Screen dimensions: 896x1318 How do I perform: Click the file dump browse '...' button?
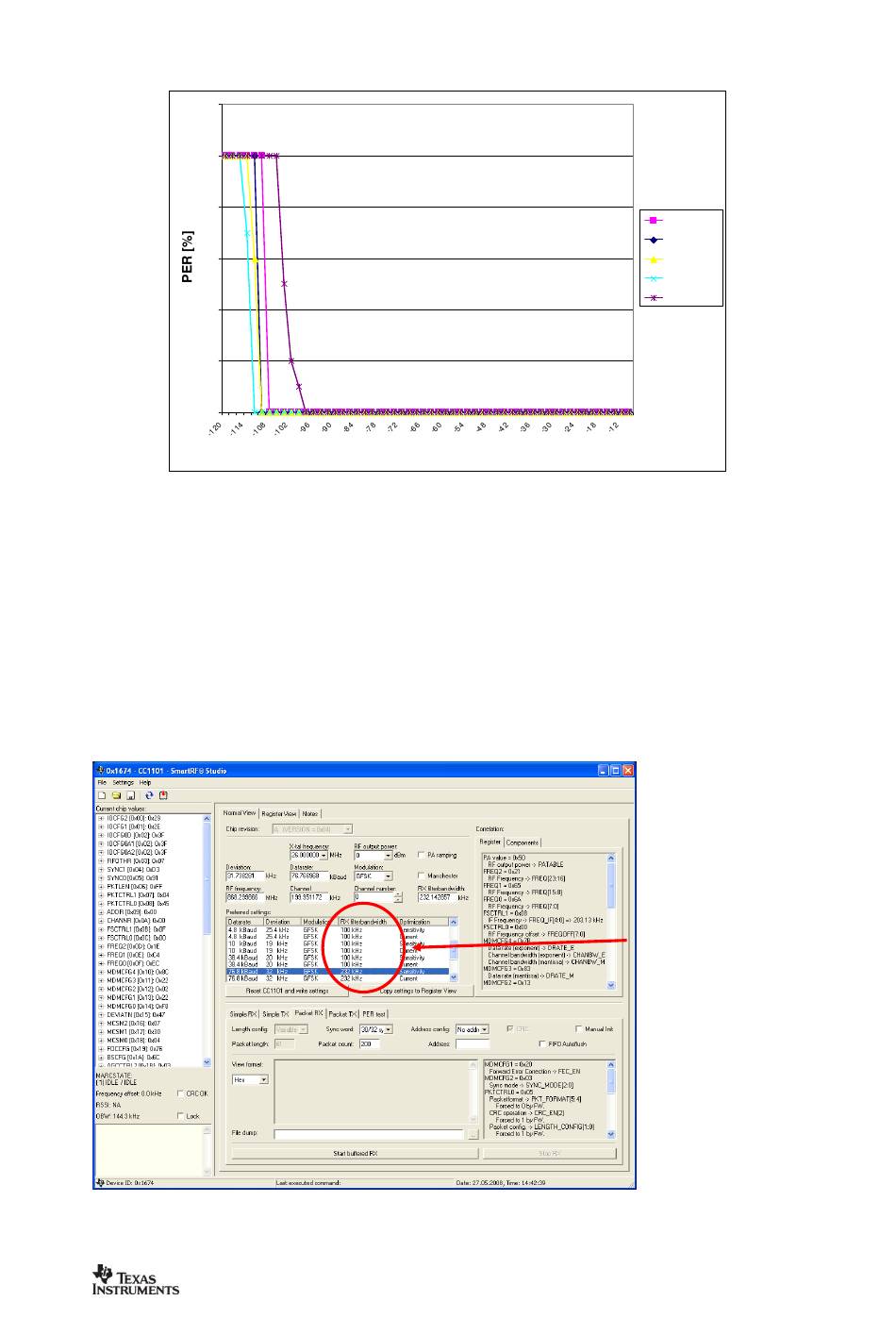coord(473,1134)
